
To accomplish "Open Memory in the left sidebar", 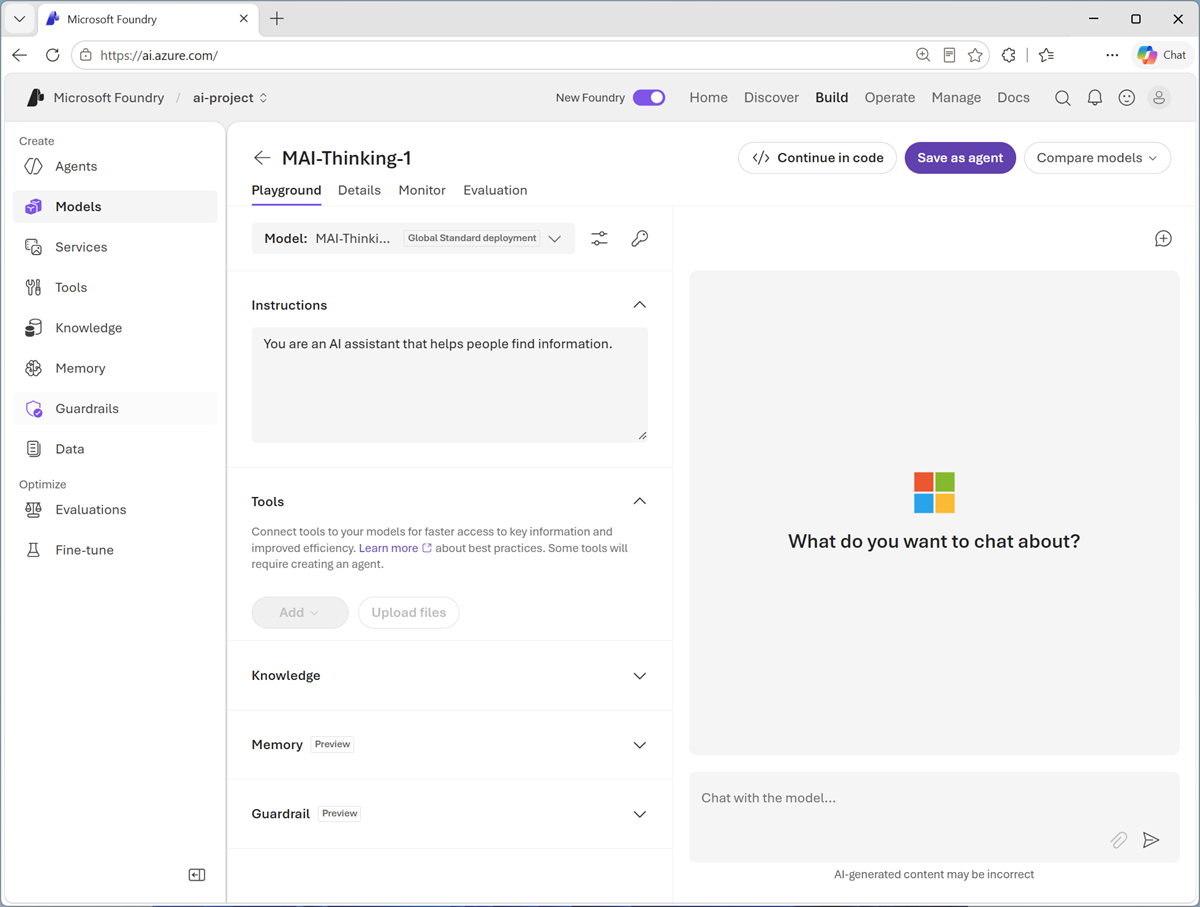I will (115, 368).
